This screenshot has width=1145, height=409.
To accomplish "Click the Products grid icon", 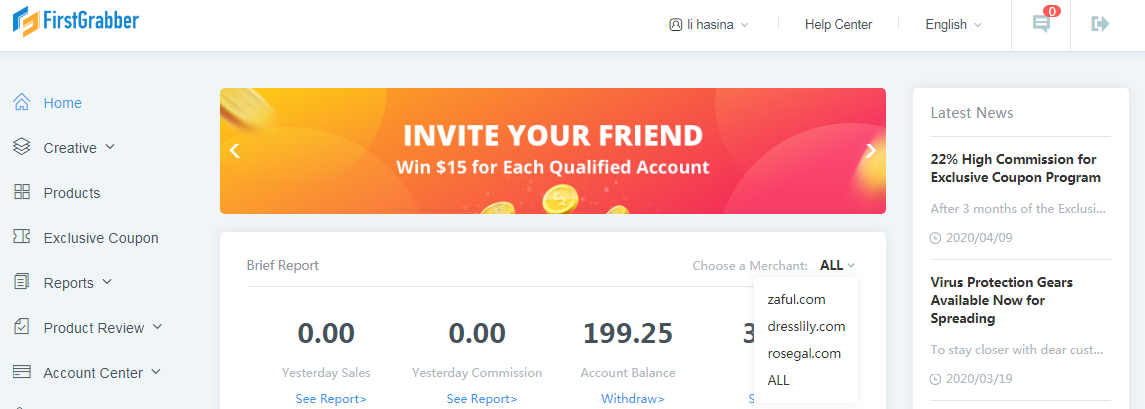I will click(22, 193).
